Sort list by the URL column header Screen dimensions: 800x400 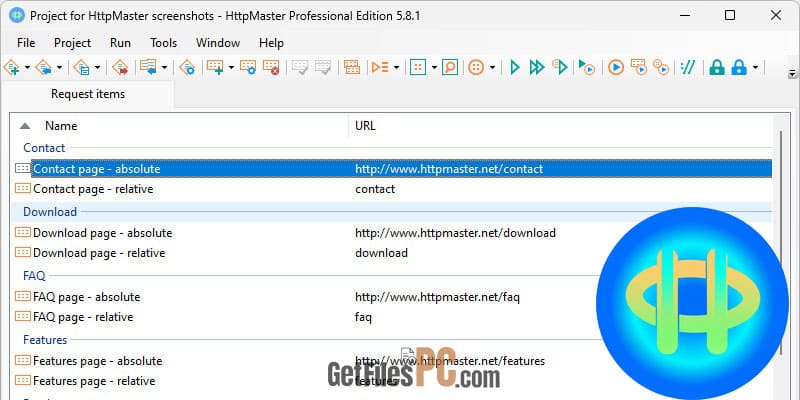[x=365, y=126]
